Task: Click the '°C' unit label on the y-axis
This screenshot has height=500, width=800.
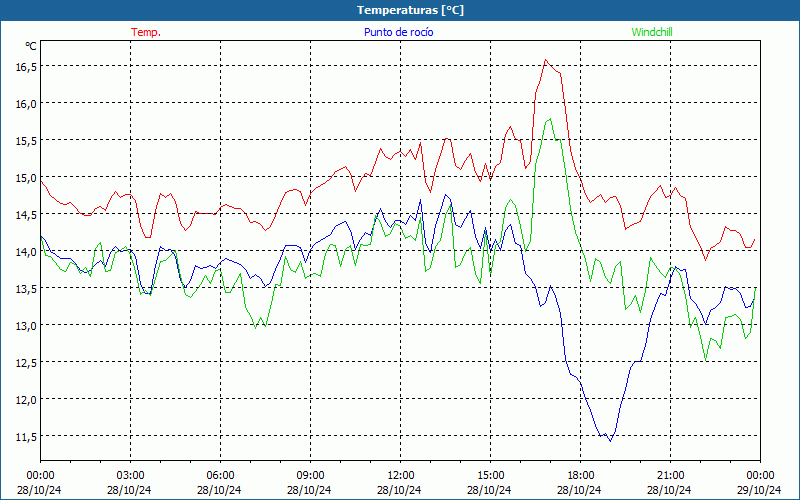Action: pos(31,46)
